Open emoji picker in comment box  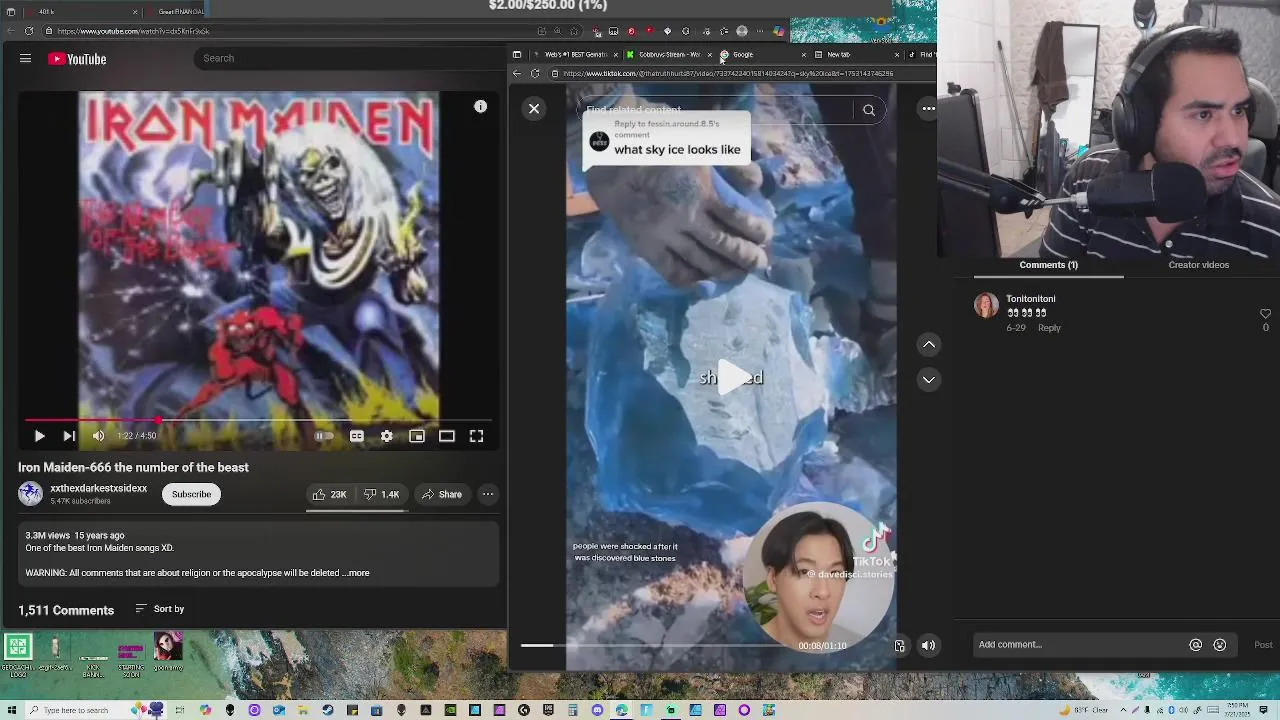click(1220, 645)
